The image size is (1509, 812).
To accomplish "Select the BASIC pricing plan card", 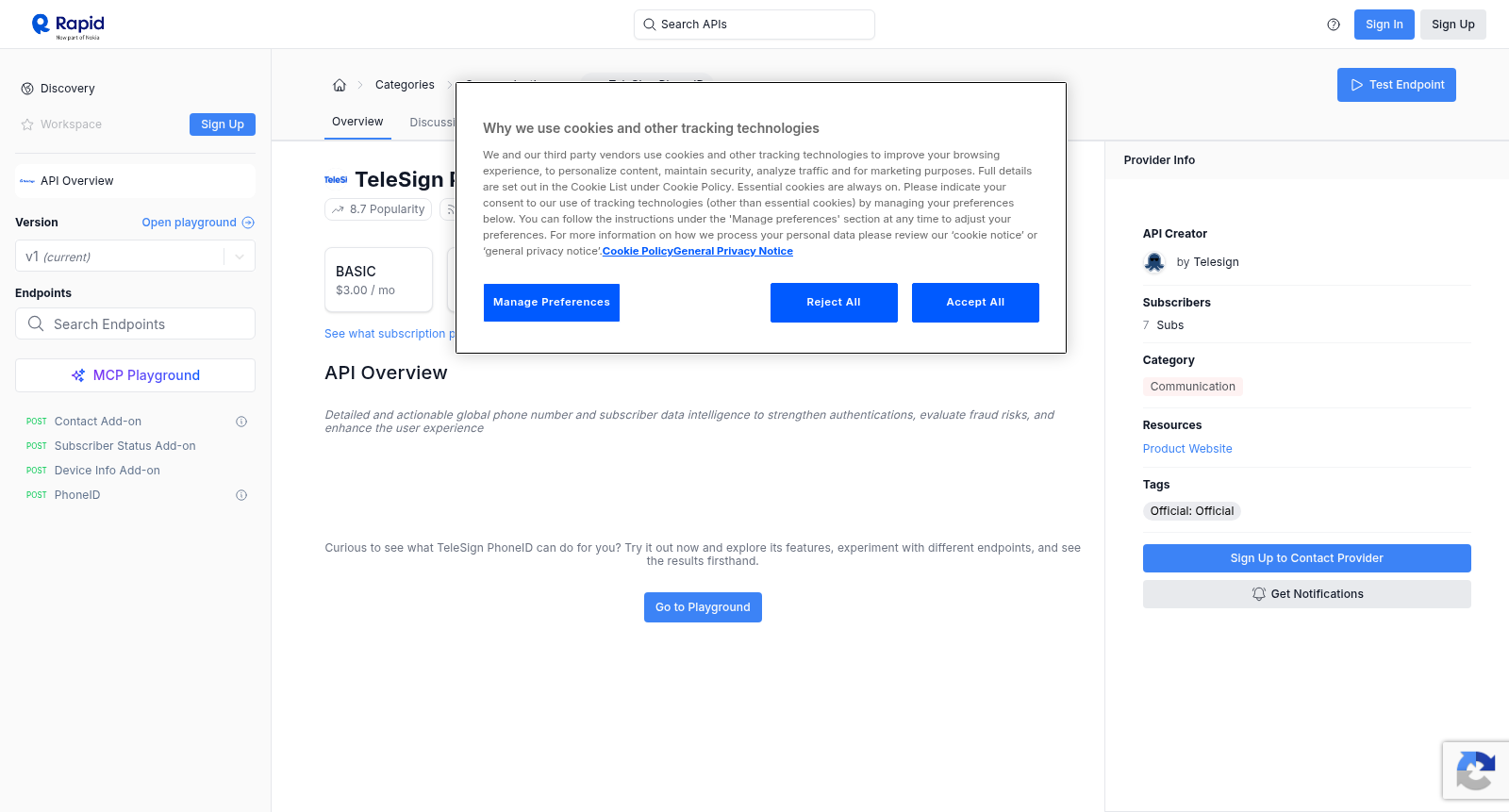I will 378,280.
